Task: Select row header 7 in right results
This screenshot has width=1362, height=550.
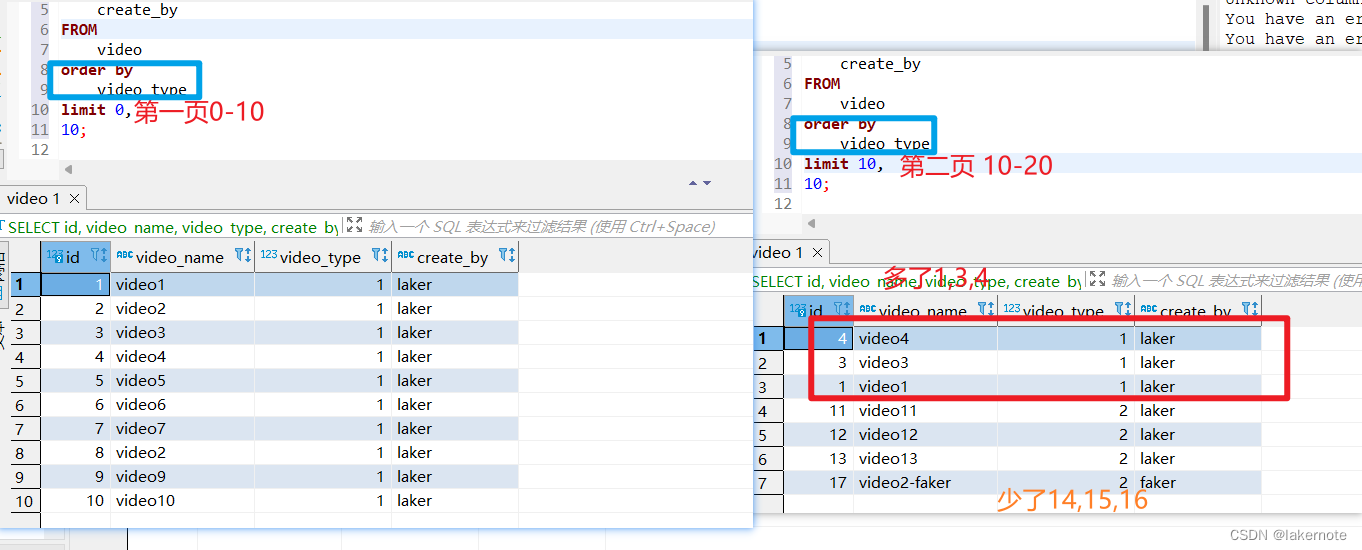Action: [767, 483]
